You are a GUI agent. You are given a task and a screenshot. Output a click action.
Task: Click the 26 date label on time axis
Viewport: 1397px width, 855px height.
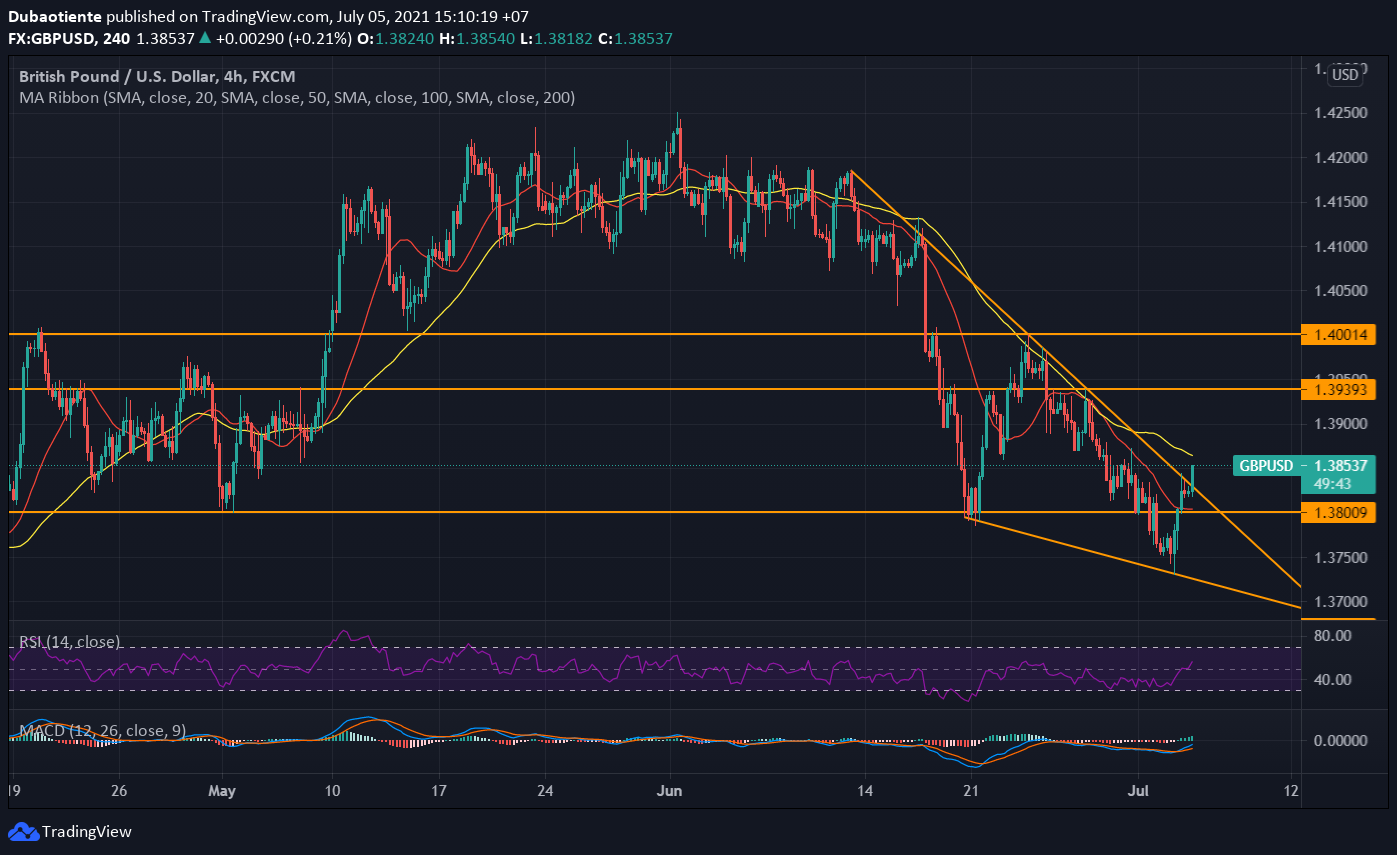click(118, 790)
